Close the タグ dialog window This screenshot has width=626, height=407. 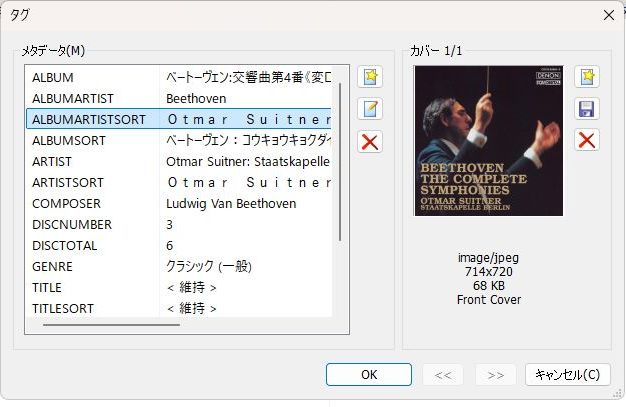pyautogui.click(x=609, y=15)
